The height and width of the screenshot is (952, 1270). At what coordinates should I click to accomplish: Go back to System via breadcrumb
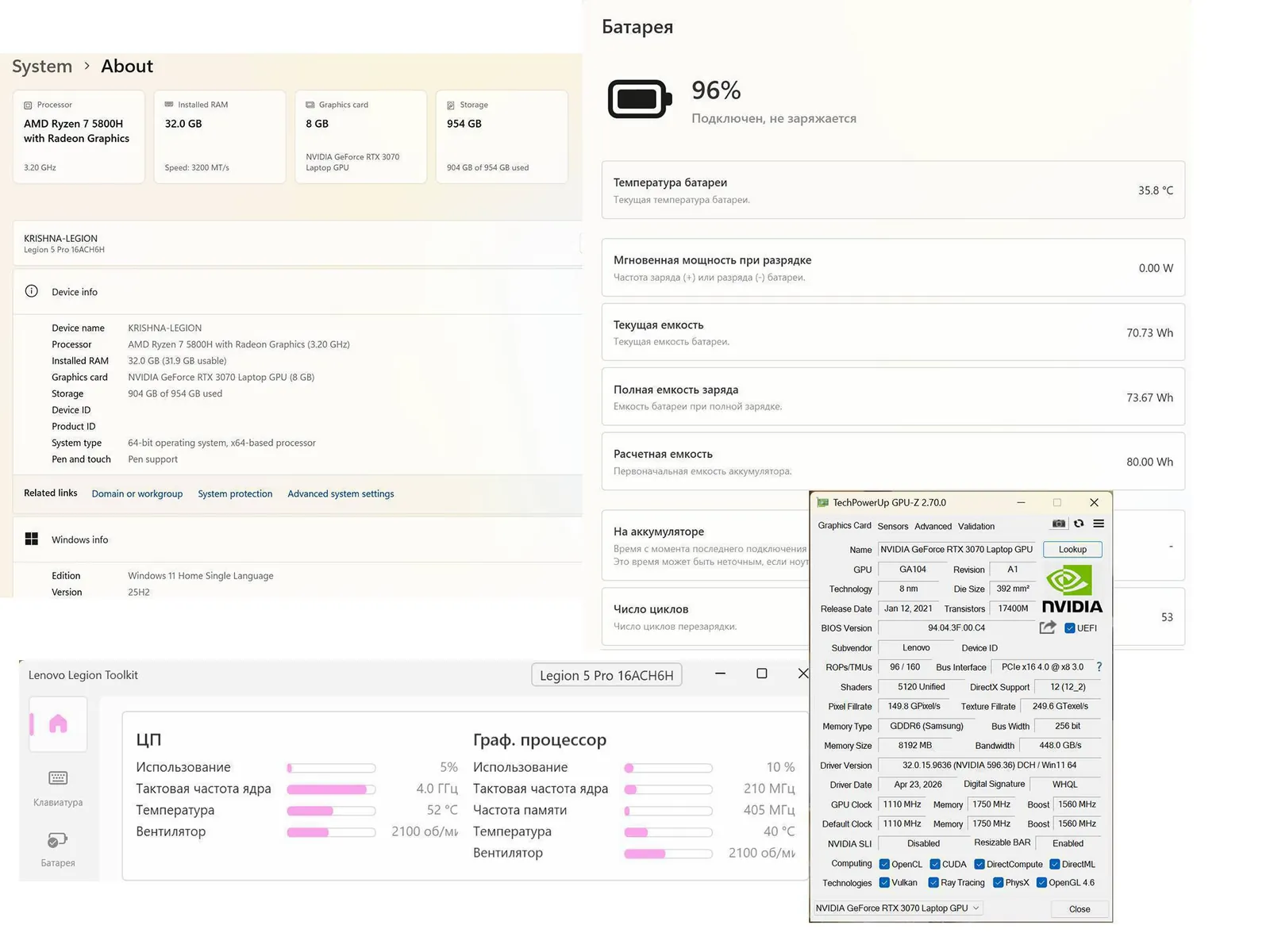pos(42,67)
